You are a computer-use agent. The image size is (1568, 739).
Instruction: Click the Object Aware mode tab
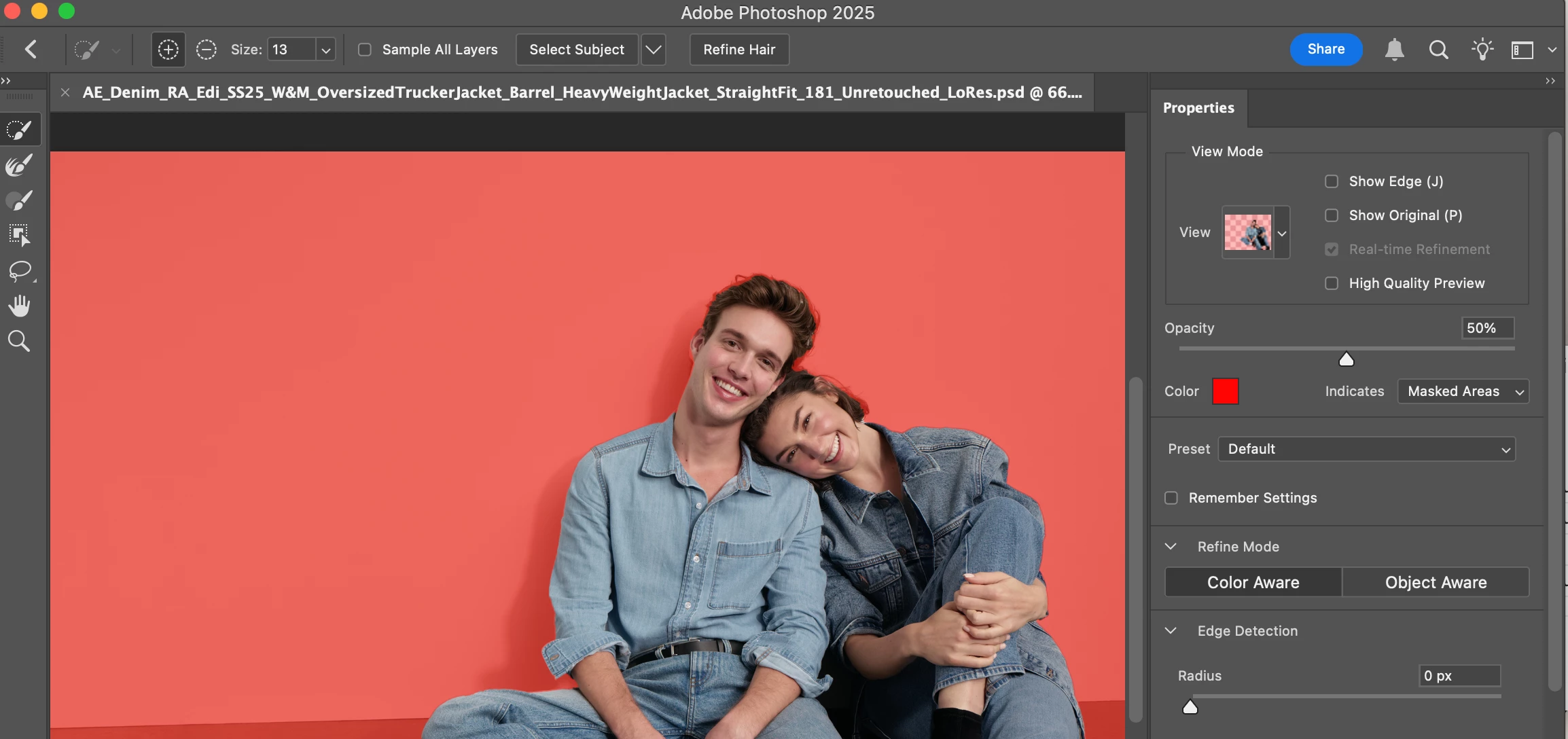tap(1436, 583)
